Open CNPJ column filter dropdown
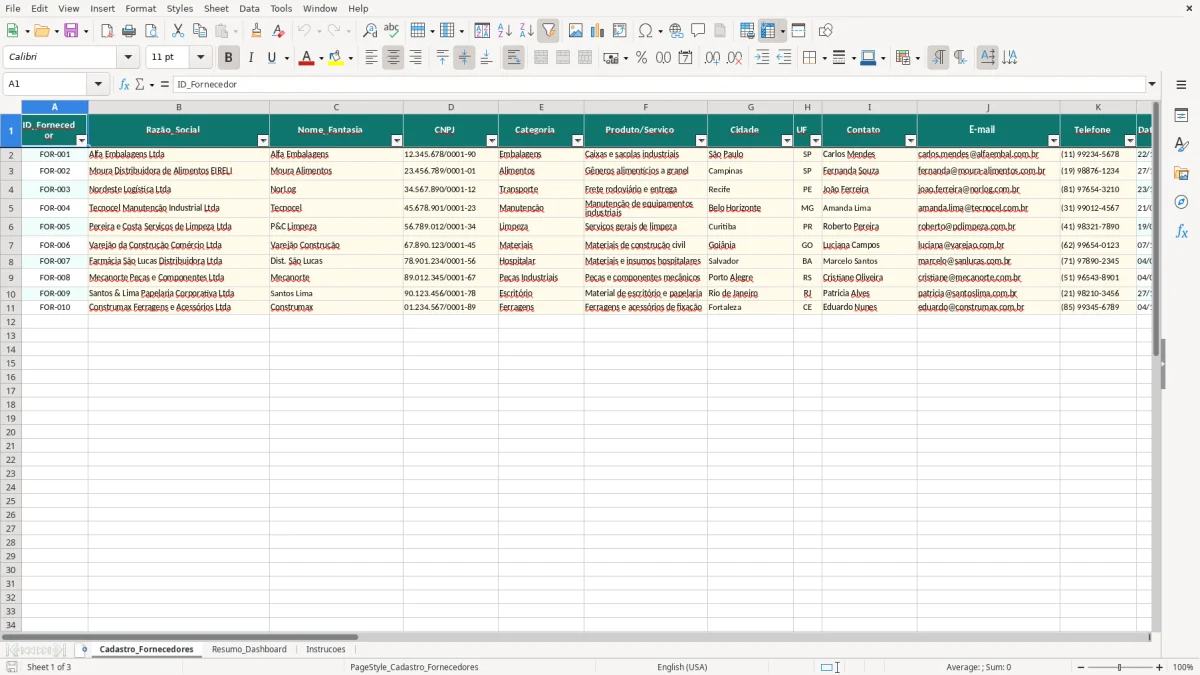 coord(492,141)
